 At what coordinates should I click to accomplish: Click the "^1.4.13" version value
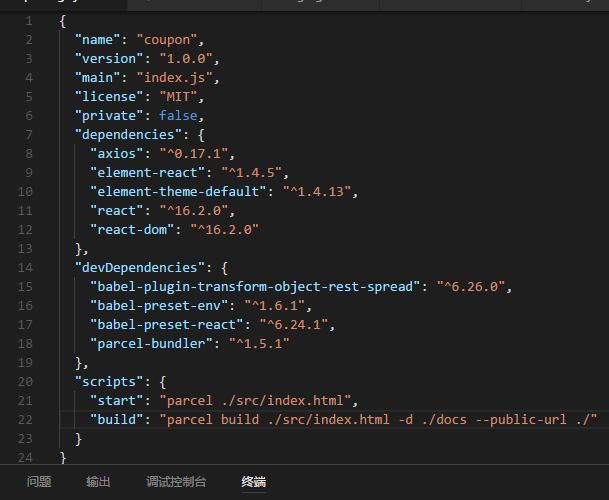click(x=317, y=192)
